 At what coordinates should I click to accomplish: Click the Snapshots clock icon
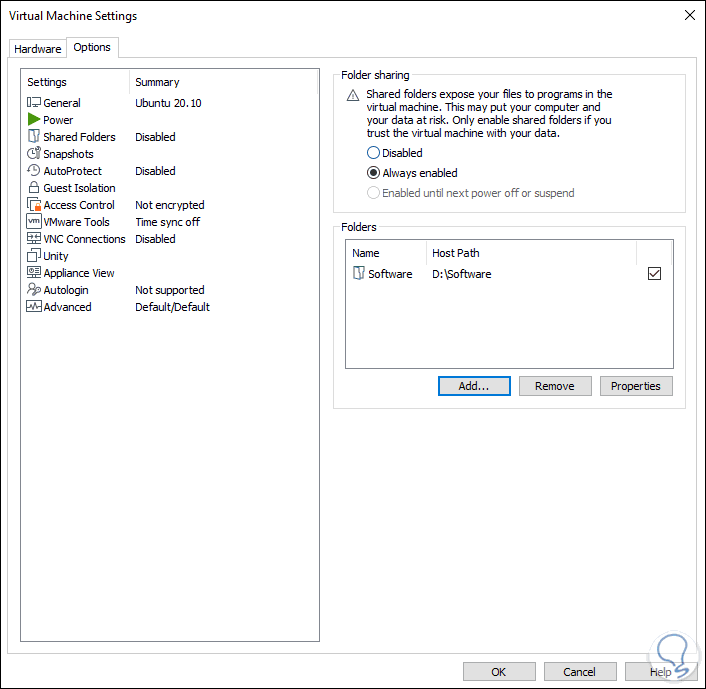(34, 154)
